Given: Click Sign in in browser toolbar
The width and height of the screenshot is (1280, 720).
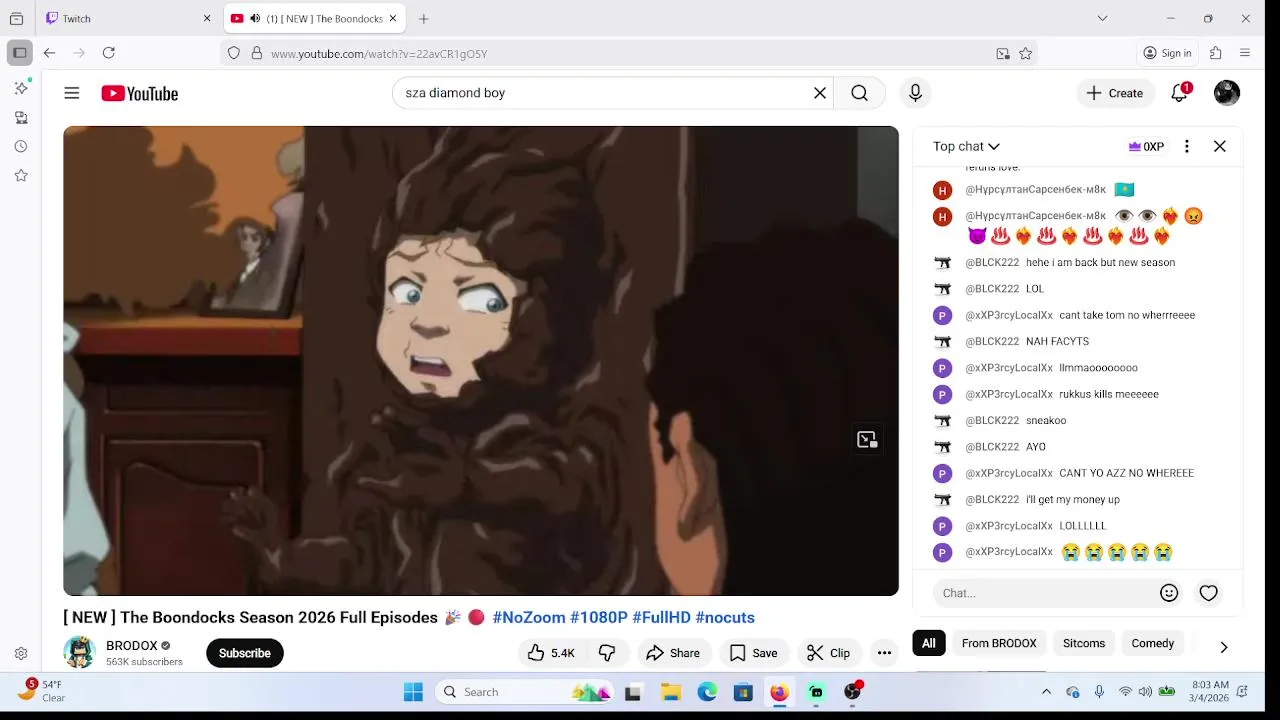Looking at the screenshot, I should (x=1167, y=53).
